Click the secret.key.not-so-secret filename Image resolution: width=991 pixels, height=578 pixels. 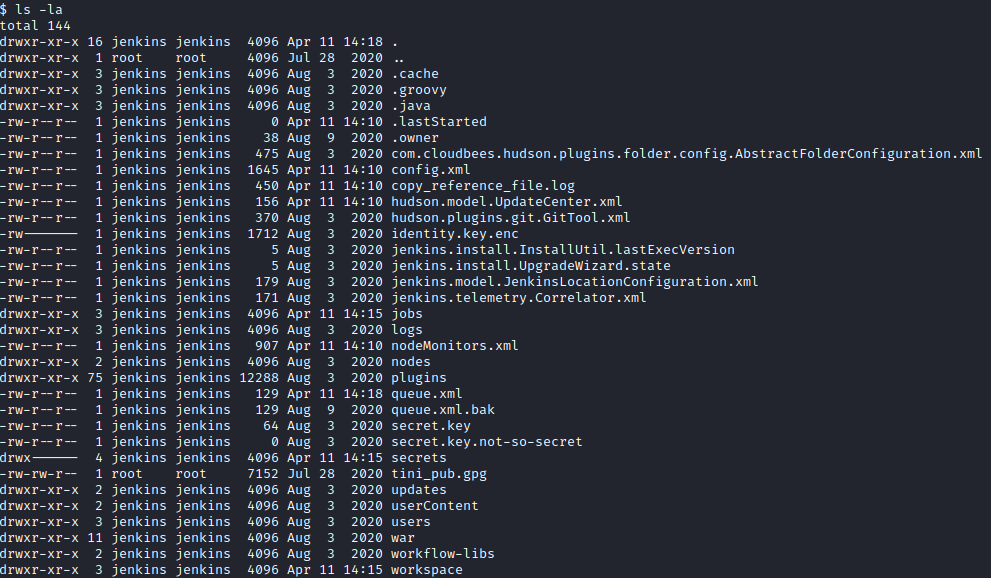486,441
